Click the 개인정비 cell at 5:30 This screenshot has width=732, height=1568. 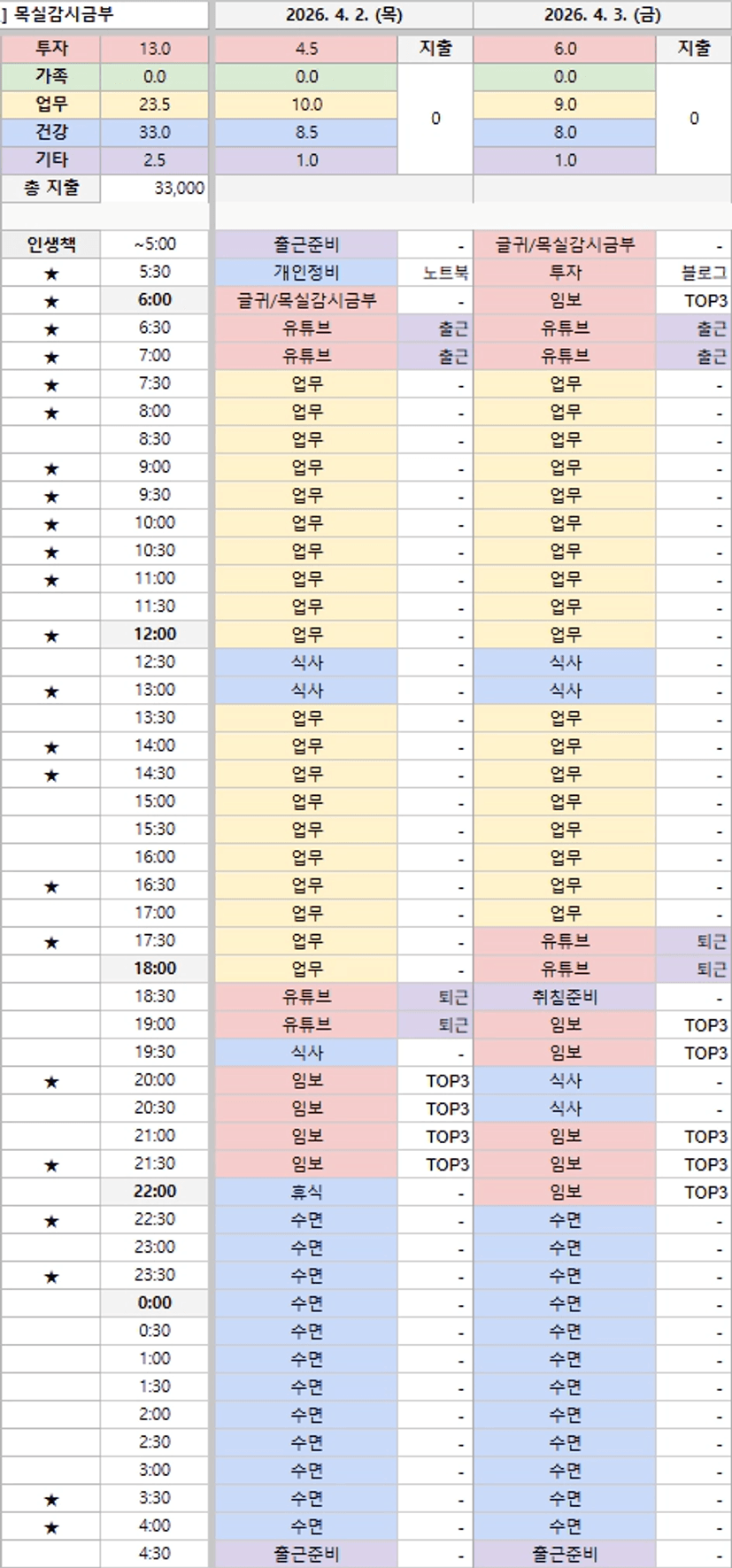click(306, 273)
